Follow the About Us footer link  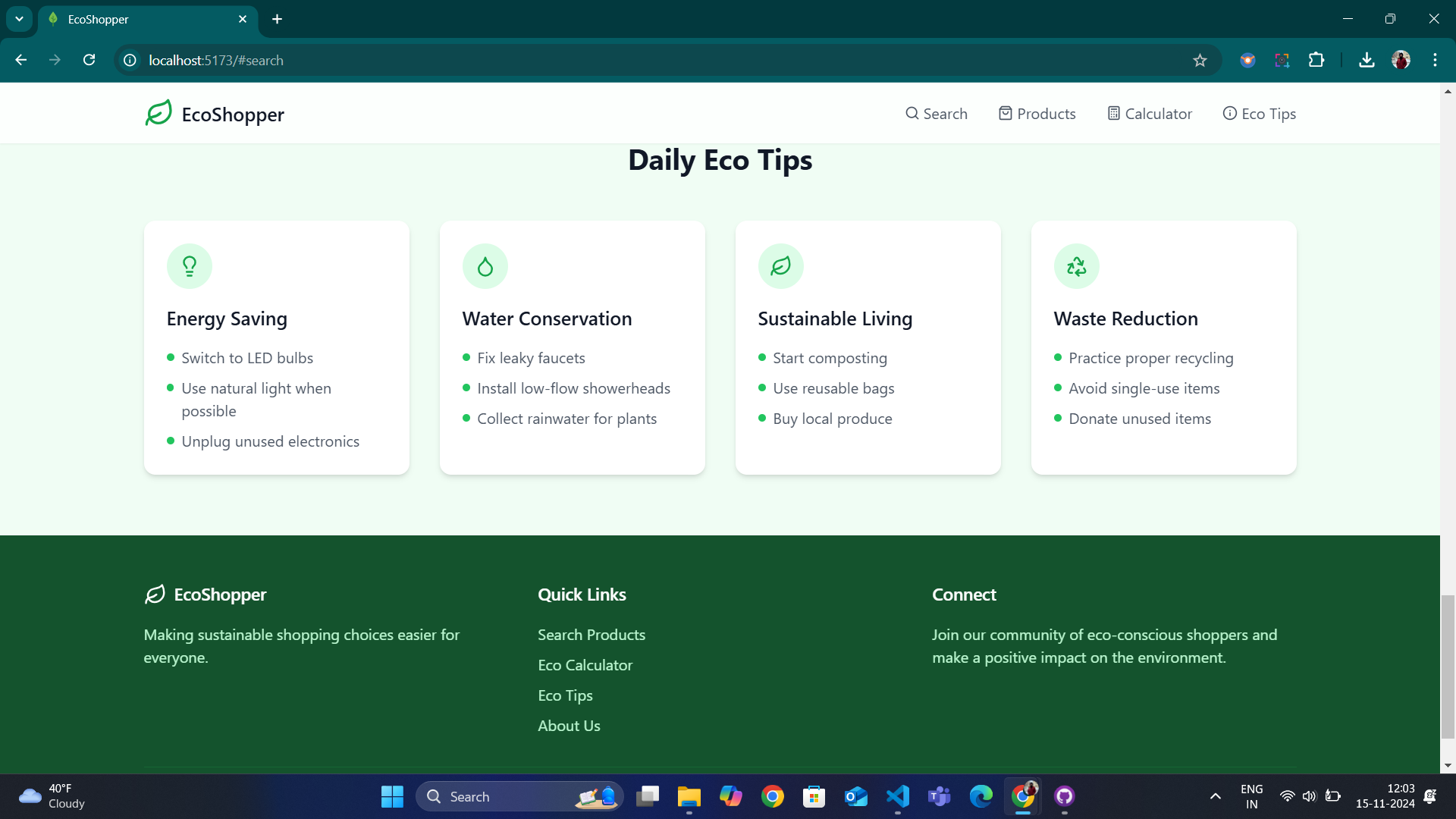[x=569, y=726]
